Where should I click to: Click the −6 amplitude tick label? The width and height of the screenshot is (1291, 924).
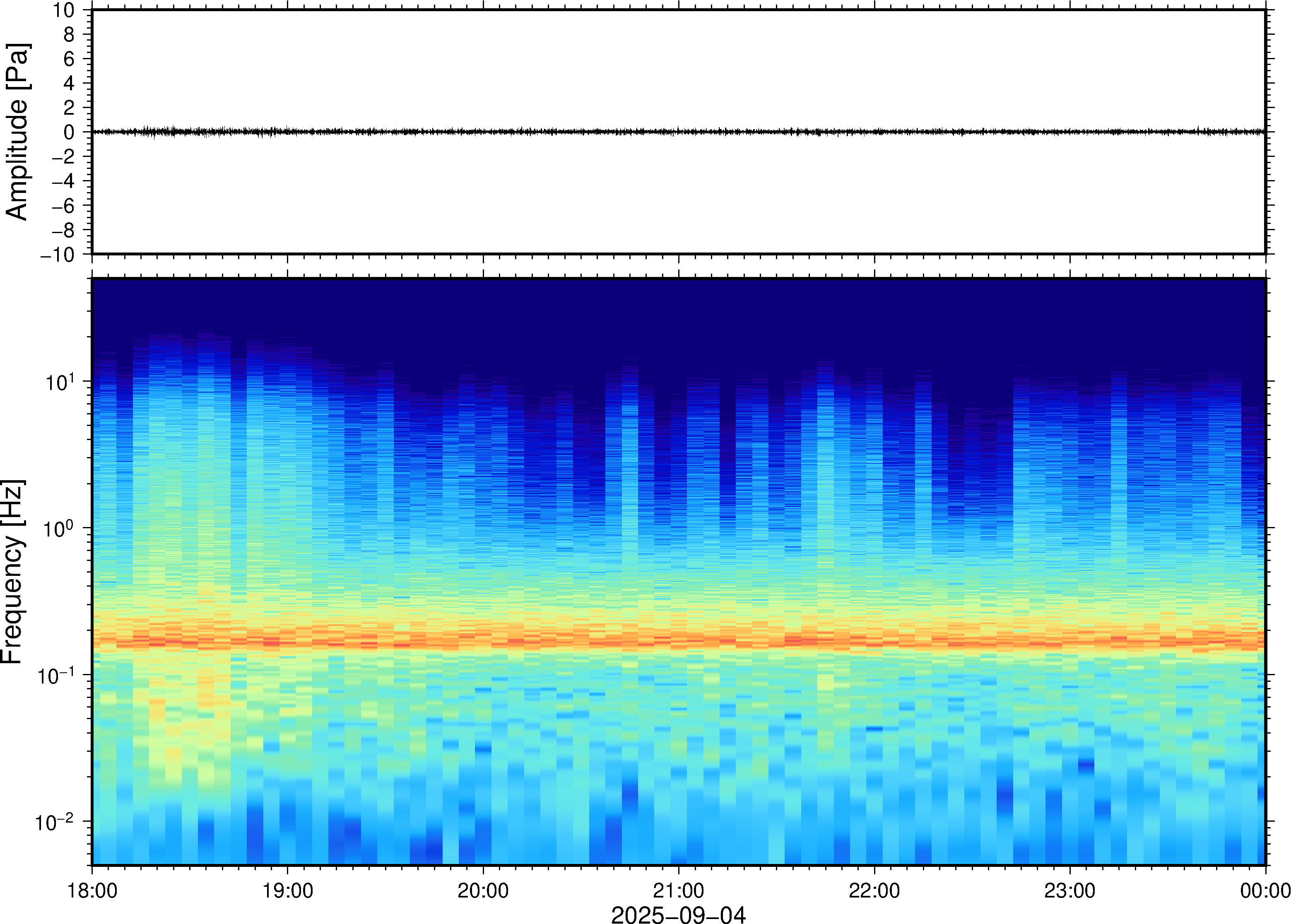[x=63, y=205]
